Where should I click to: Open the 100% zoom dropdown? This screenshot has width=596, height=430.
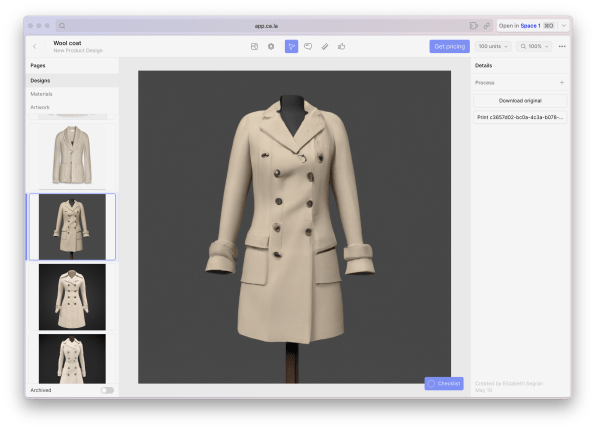[x=534, y=46]
